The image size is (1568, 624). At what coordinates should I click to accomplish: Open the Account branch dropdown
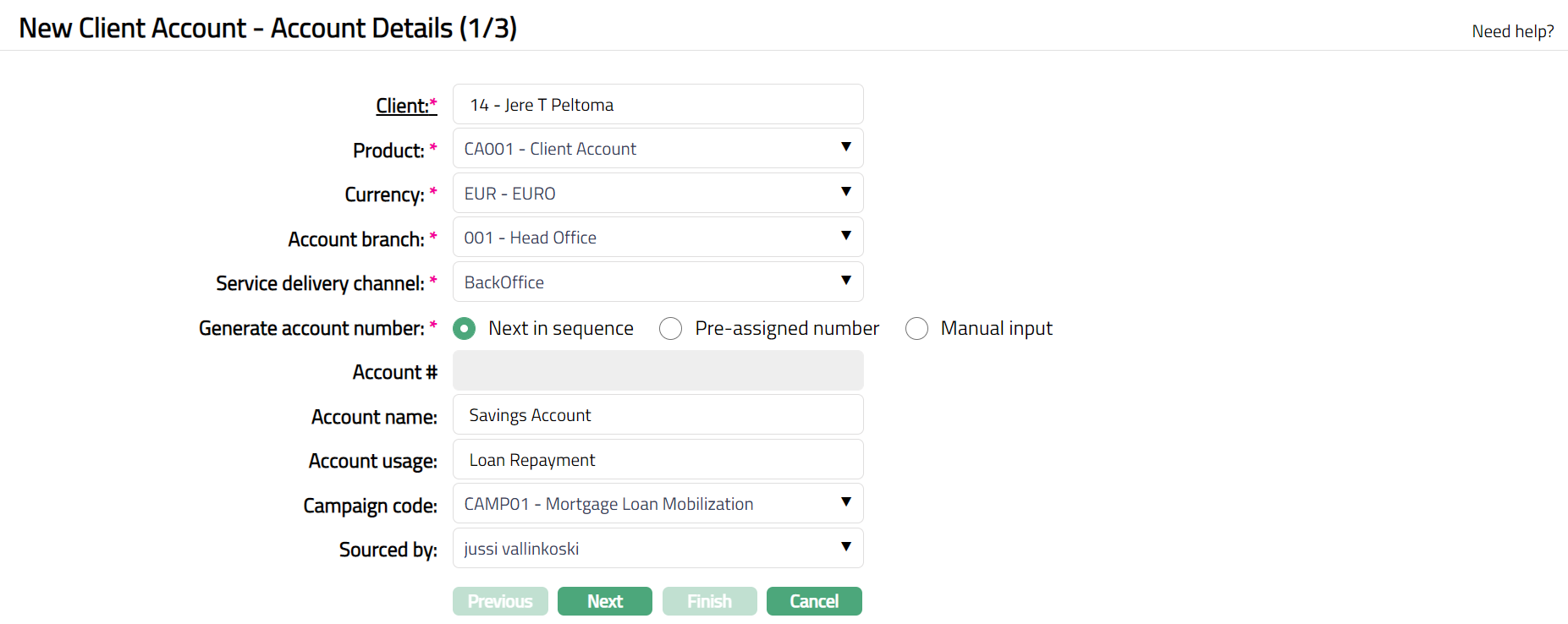coord(657,238)
